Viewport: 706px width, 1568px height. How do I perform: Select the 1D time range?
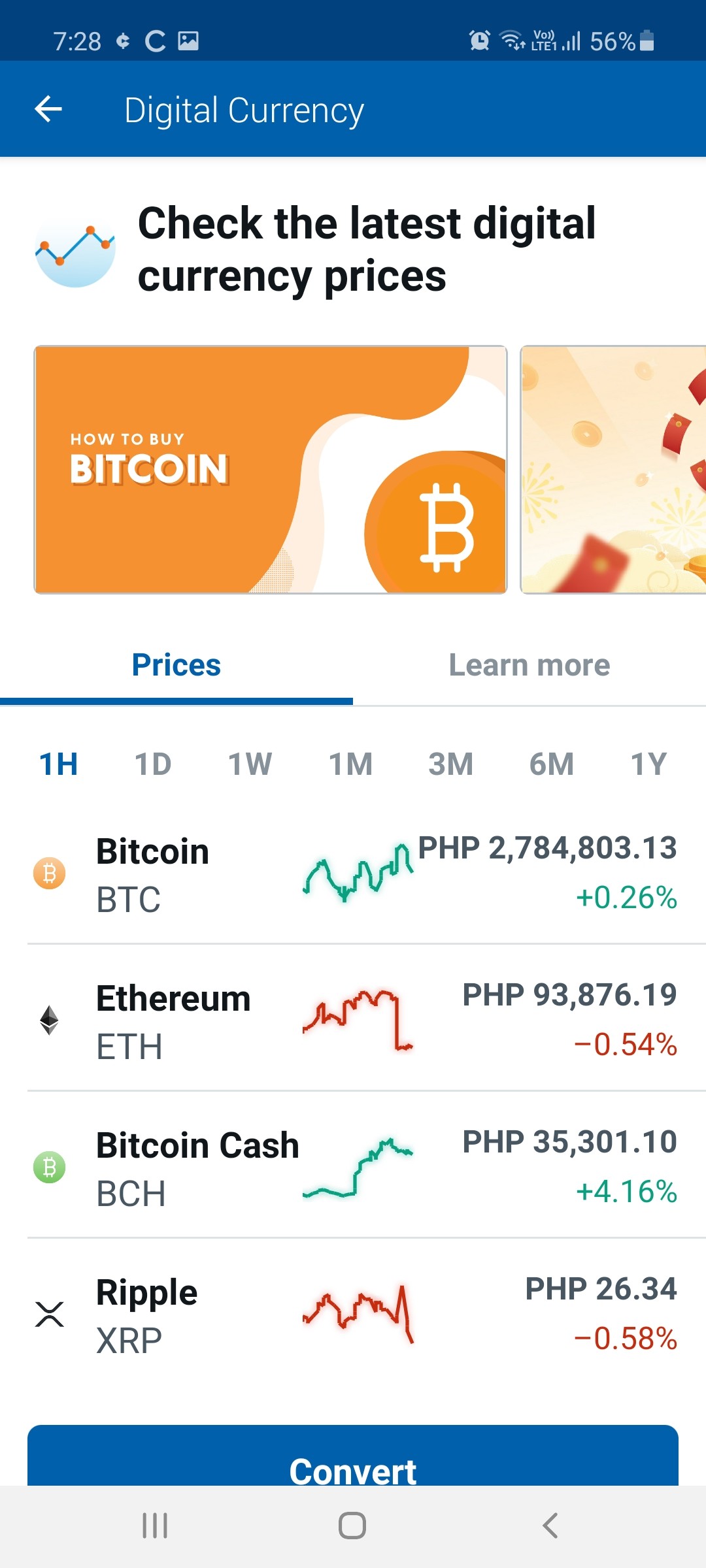153,764
